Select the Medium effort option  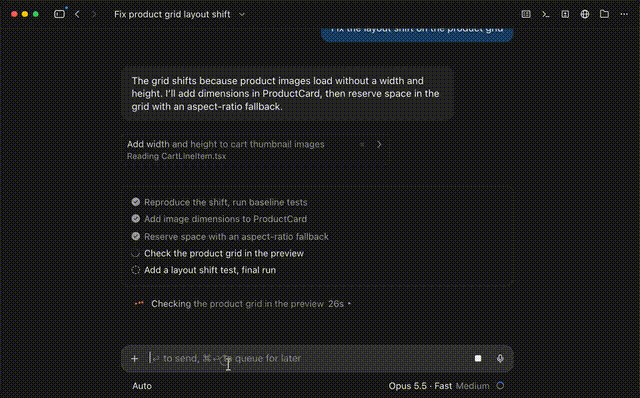click(472, 386)
